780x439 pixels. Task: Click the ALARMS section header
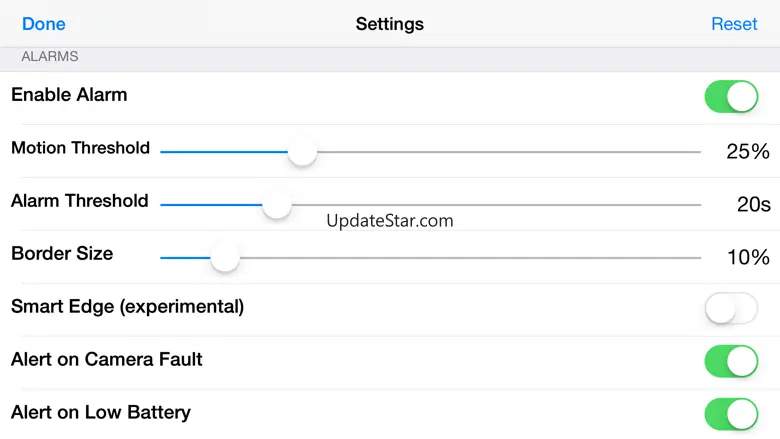pyautogui.click(x=50, y=57)
